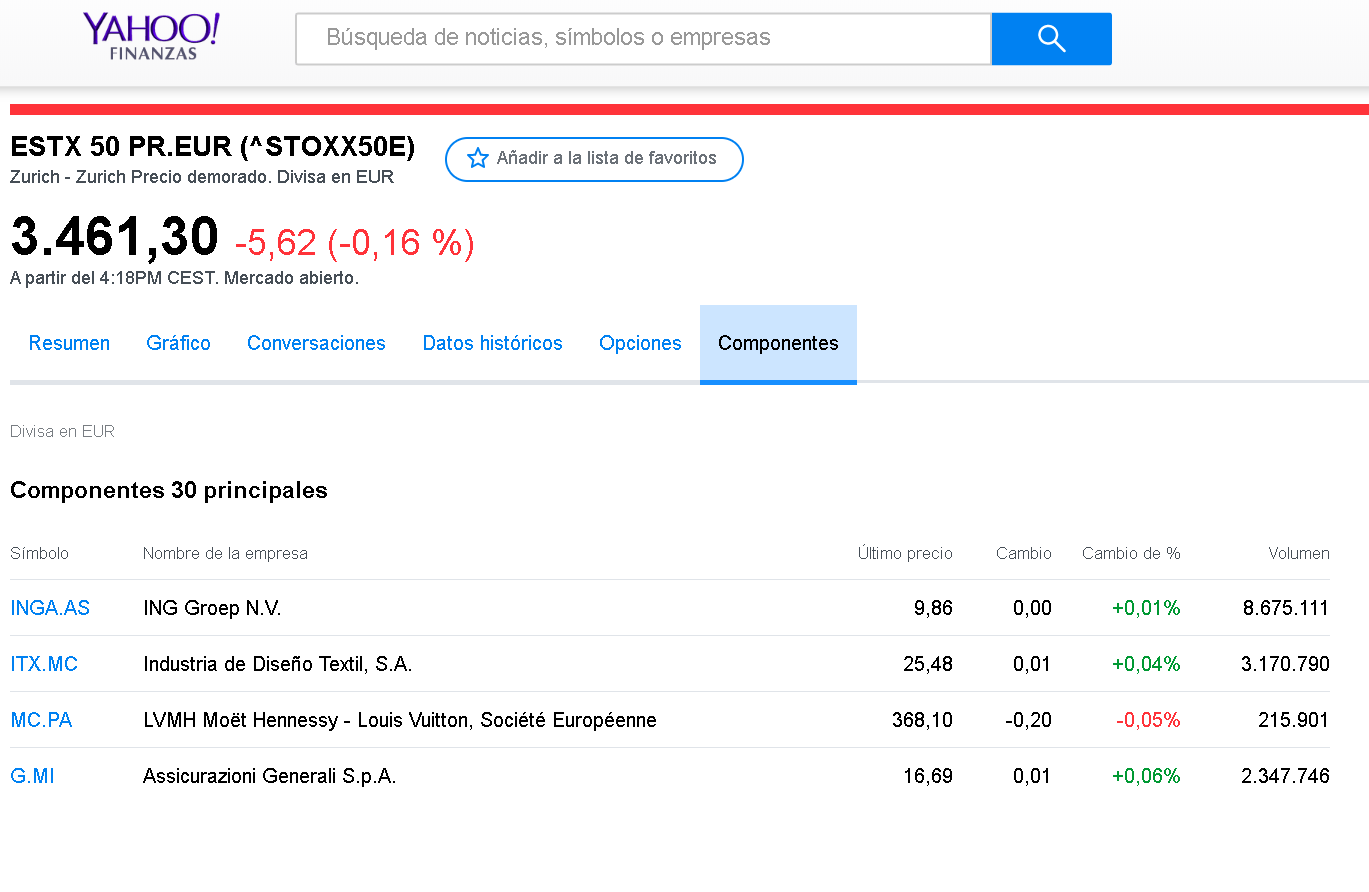This screenshot has width=1369, height=892.
Task: Click the Componentes 30 principales heading
Action: coord(169,491)
